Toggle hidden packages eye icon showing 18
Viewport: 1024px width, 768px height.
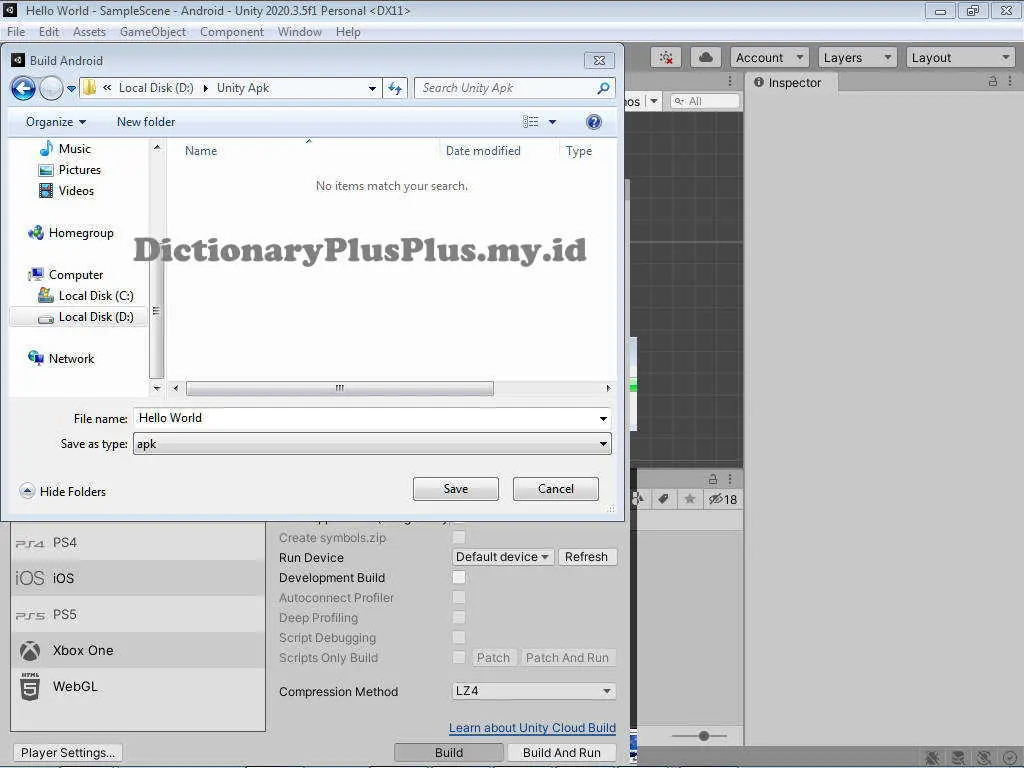(723, 500)
